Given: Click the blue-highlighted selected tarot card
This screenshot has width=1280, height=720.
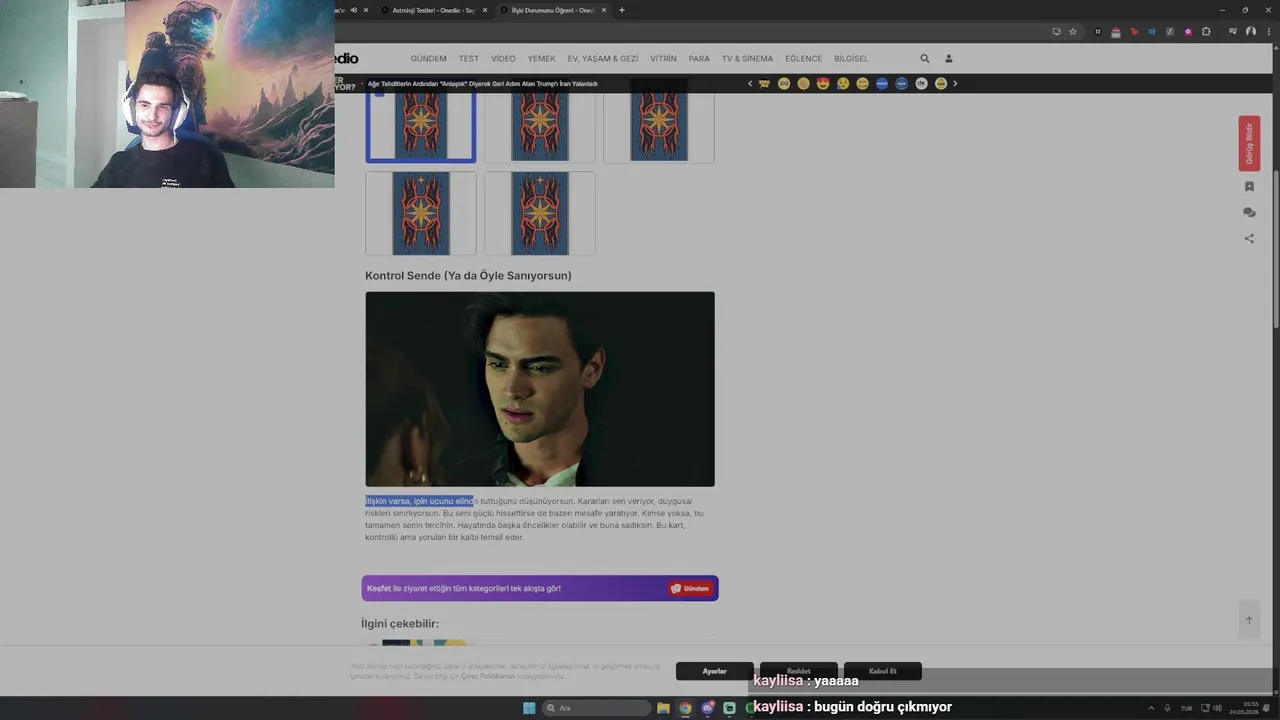Looking at the screenshot, I should point(421,126).
